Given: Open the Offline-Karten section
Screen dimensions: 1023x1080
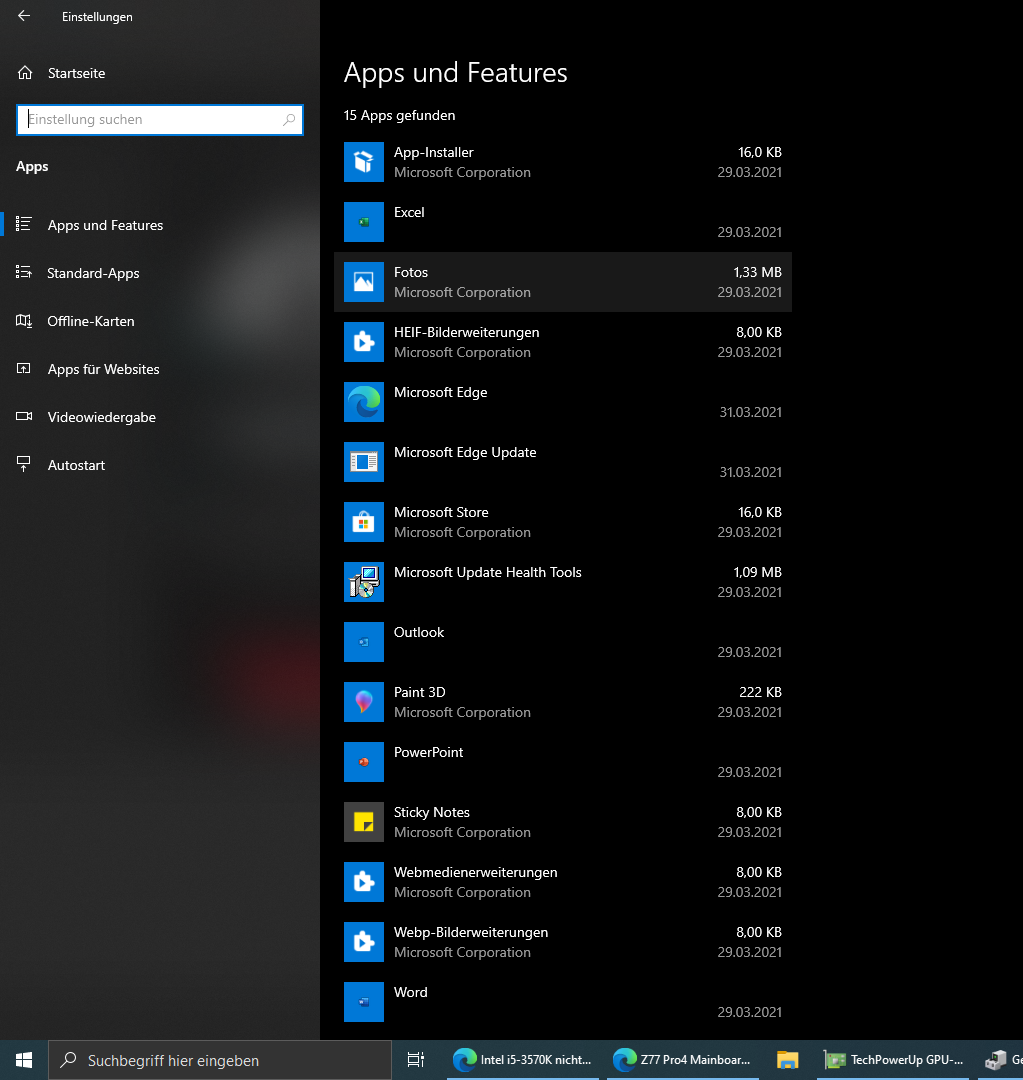Looking at the screenshot, I should pos(160,321).
